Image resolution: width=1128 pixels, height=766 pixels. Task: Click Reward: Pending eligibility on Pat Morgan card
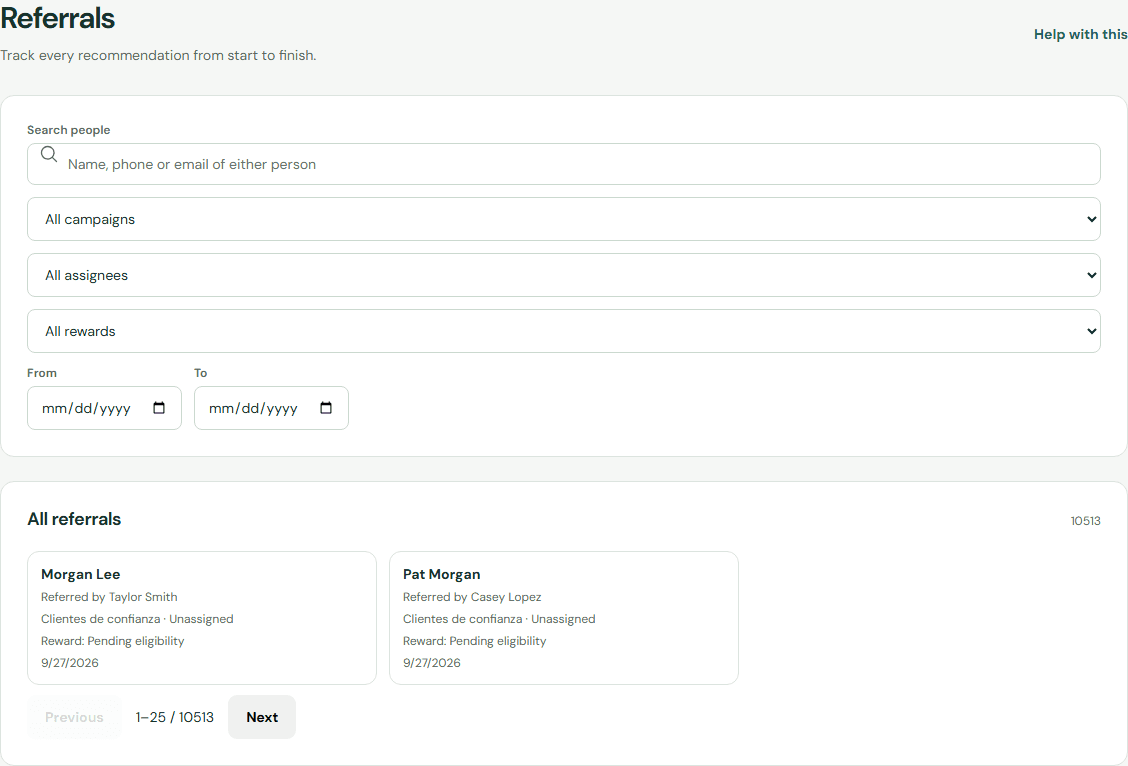(475, 641)
